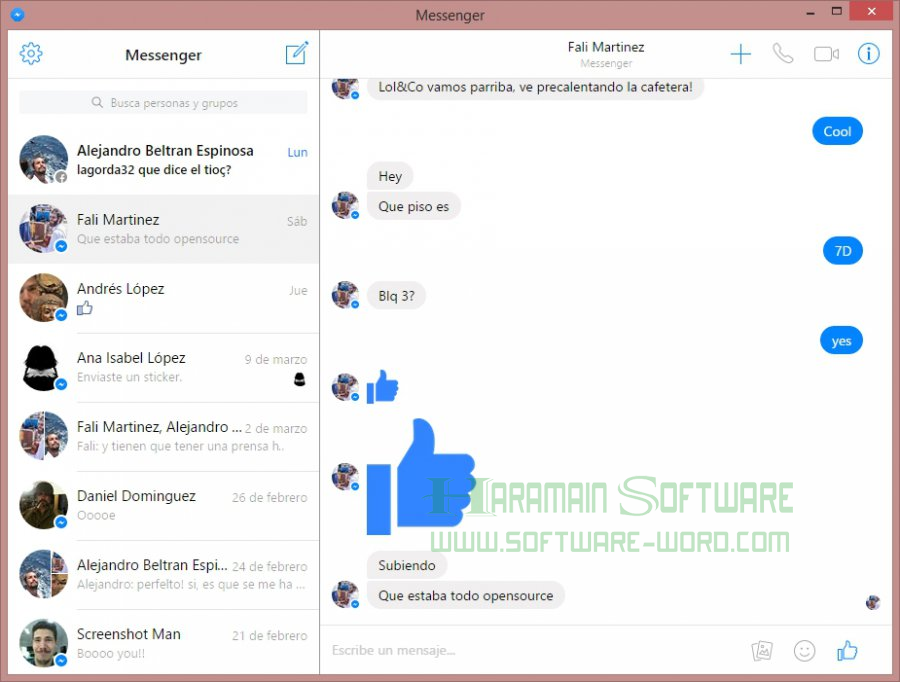Open the Andrés López conversation
The height and width of the screenshot is (682, 900).
tap(164, 298)
